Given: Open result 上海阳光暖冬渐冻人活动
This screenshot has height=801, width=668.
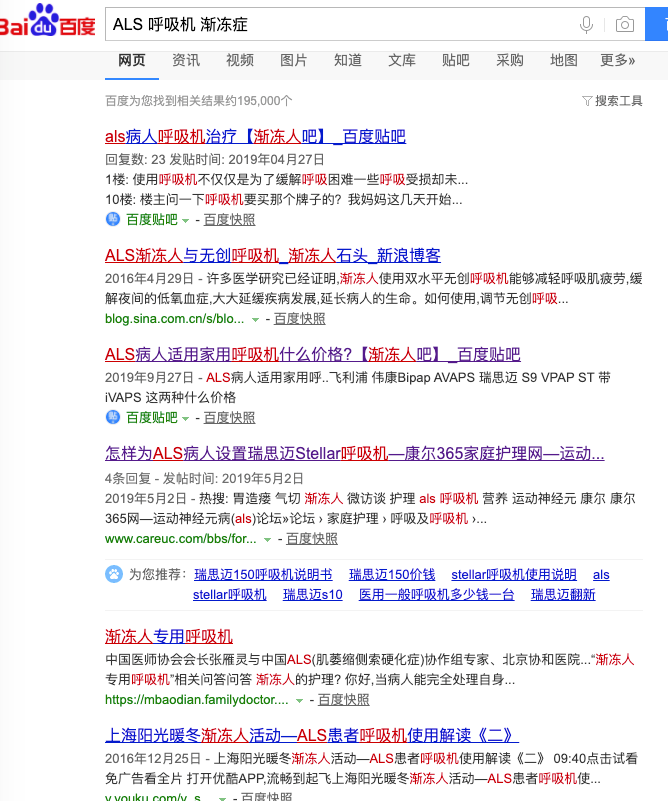Looking at the screenshot, I should click(x=312, y=736).
